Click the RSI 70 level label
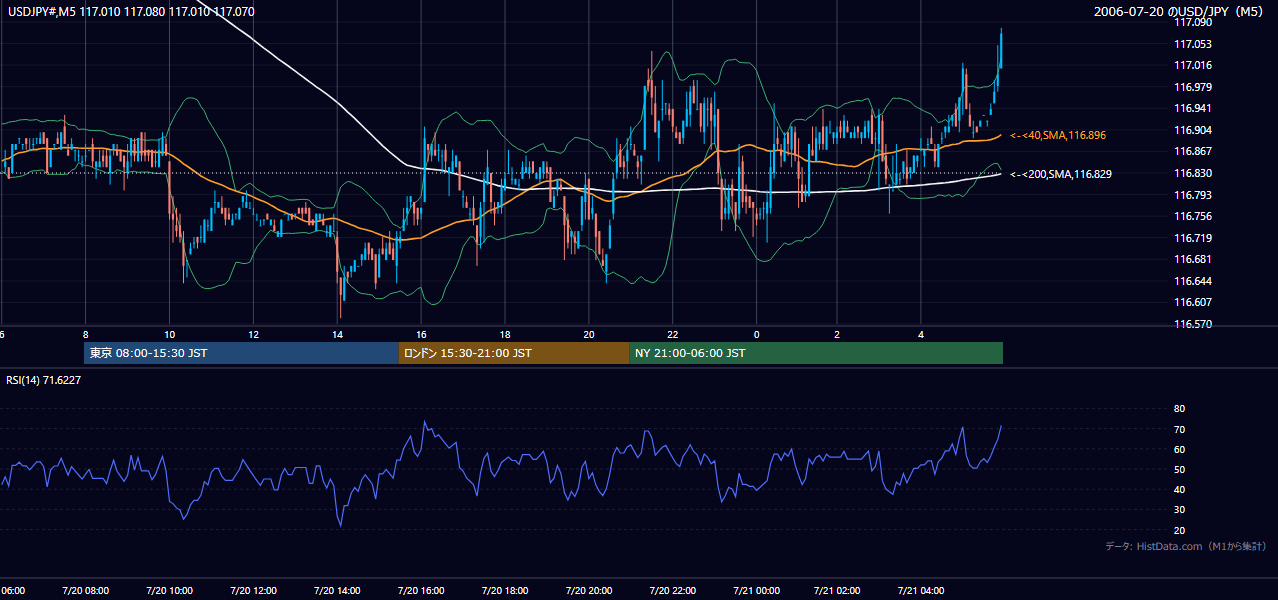The width and height of the screenshot is (1278, 600). tap(1179, 429)
